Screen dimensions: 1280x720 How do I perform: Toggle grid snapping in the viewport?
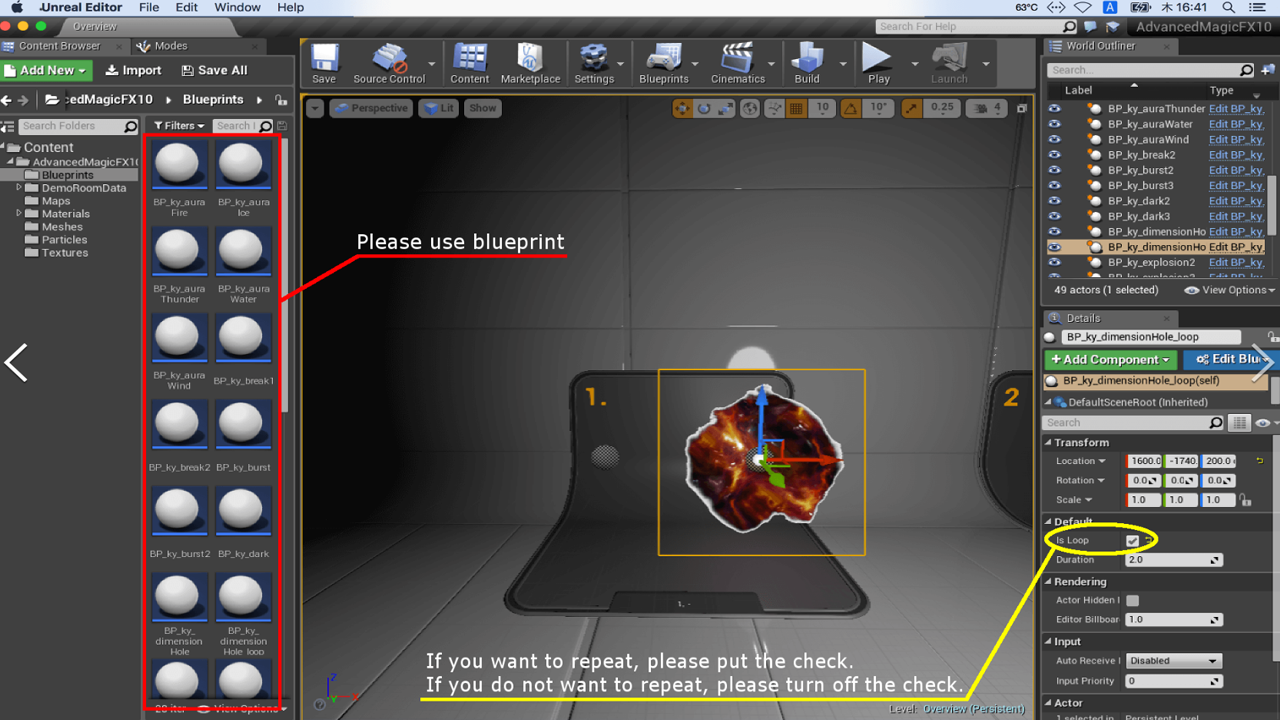[797, 108]
